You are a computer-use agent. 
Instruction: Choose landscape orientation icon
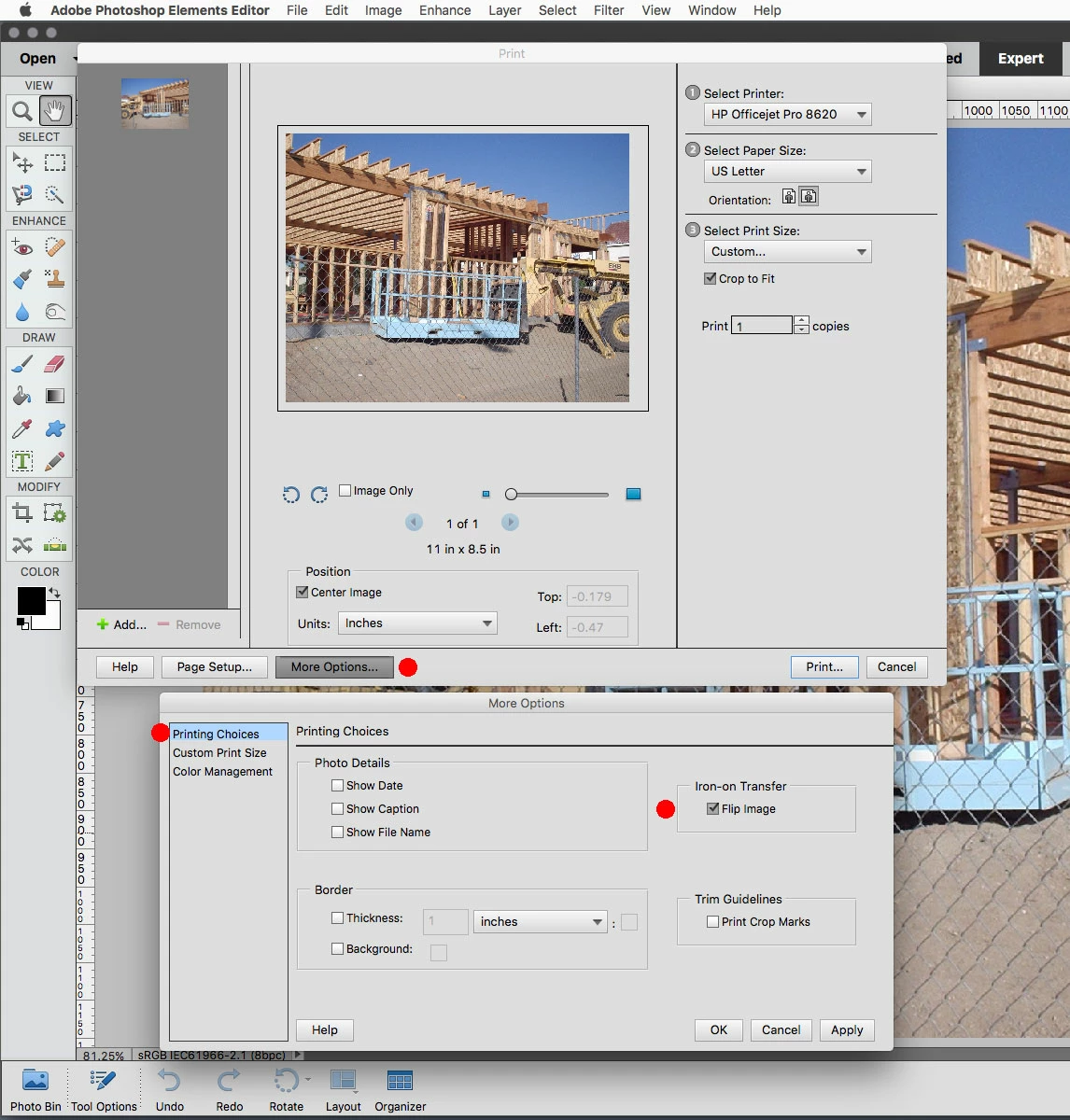[x=809, y=196]
